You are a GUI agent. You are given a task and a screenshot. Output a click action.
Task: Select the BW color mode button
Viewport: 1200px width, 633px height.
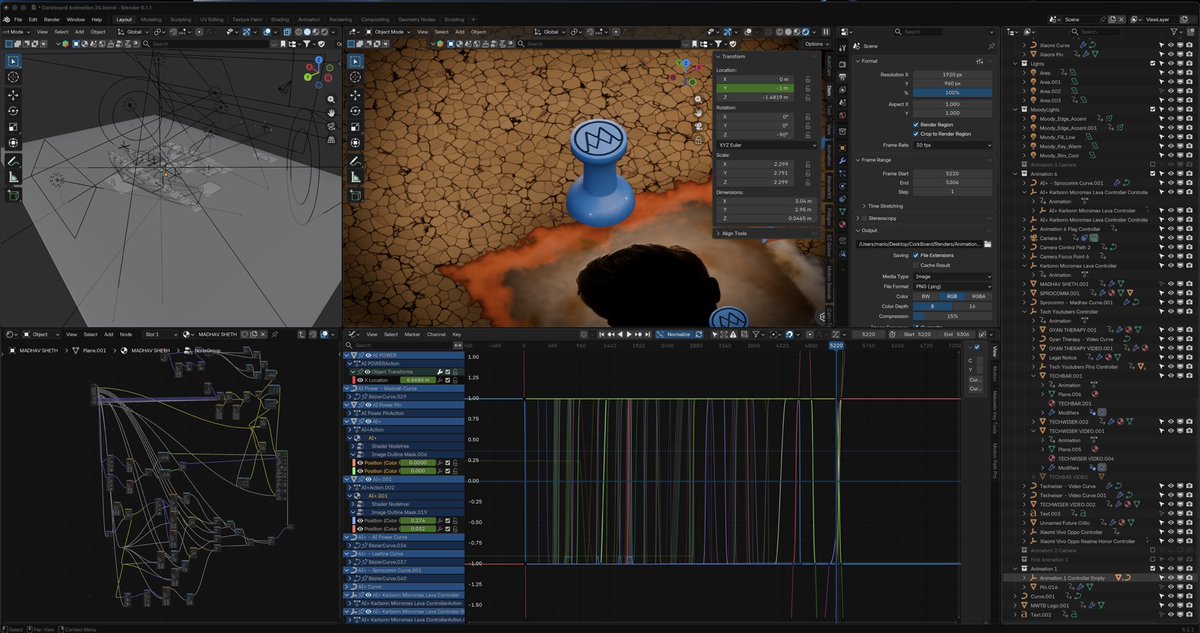point(925,296)
